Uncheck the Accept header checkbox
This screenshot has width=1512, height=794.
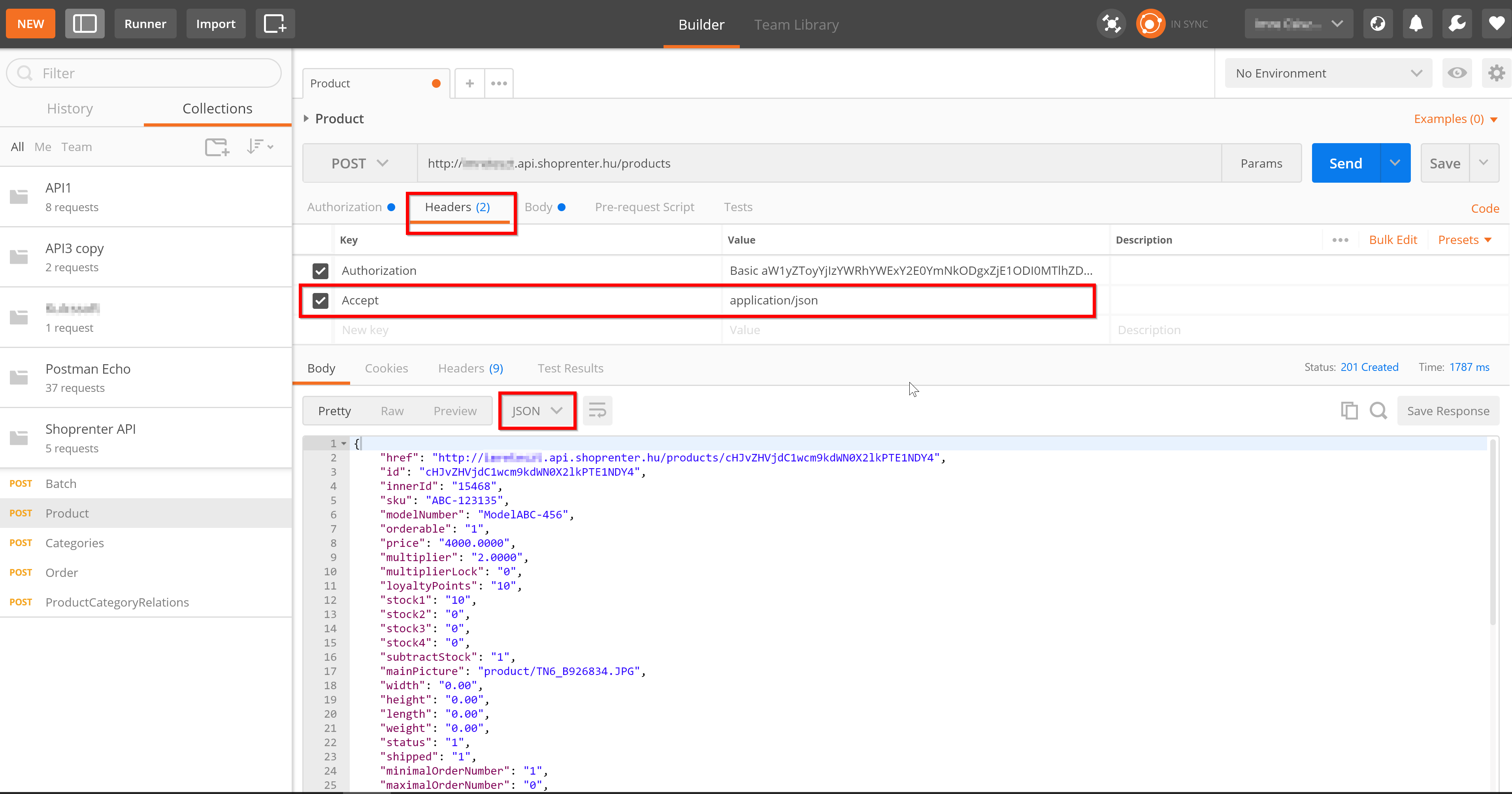pos(320,301)
